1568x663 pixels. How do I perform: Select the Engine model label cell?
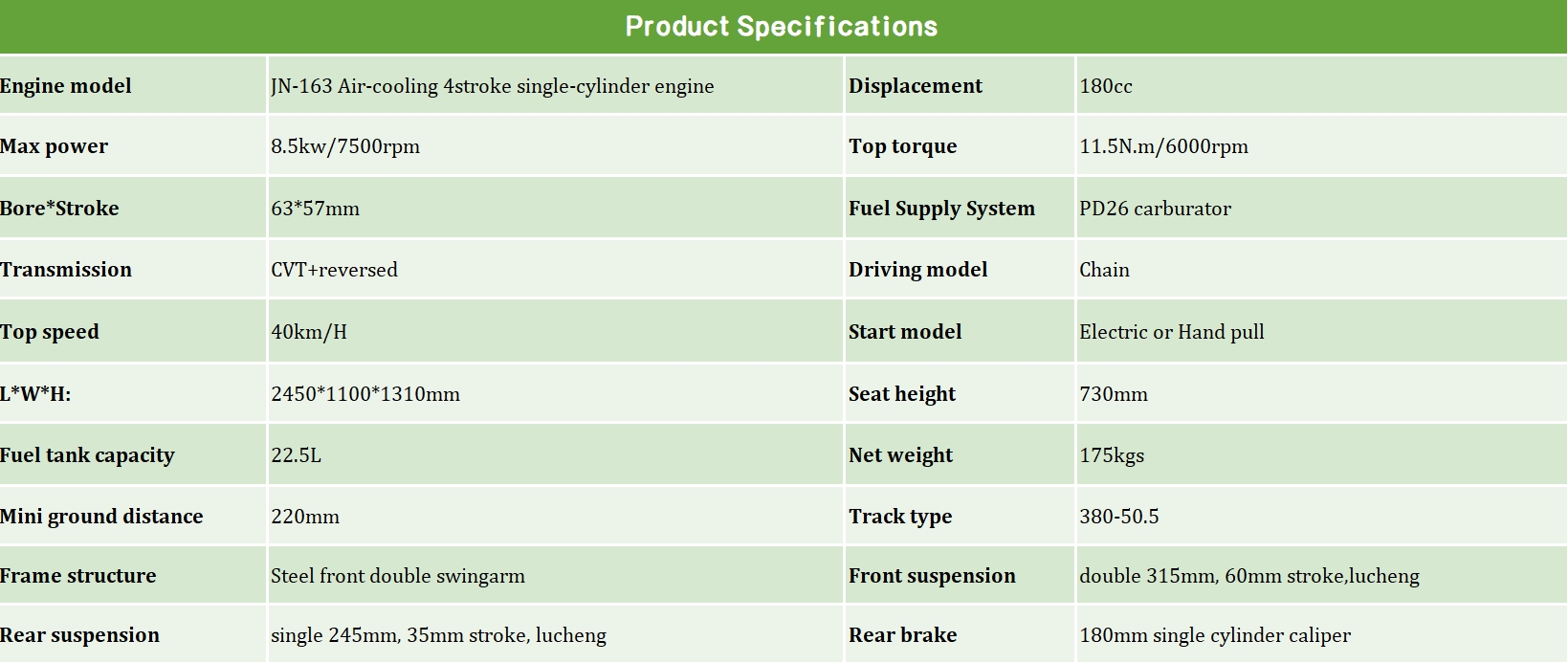[x=66, y=86]
